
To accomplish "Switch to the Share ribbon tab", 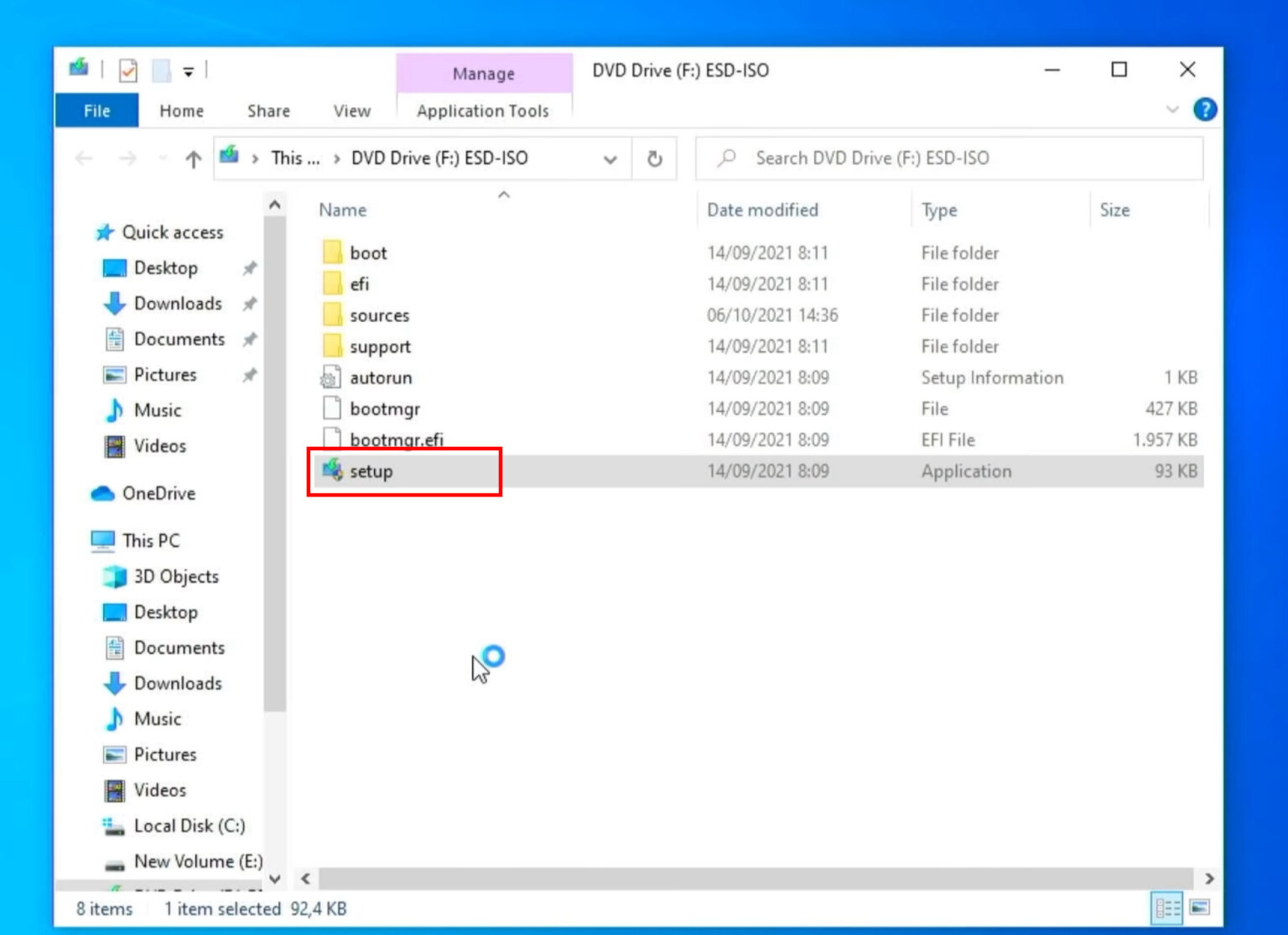I will coord(268,111).
